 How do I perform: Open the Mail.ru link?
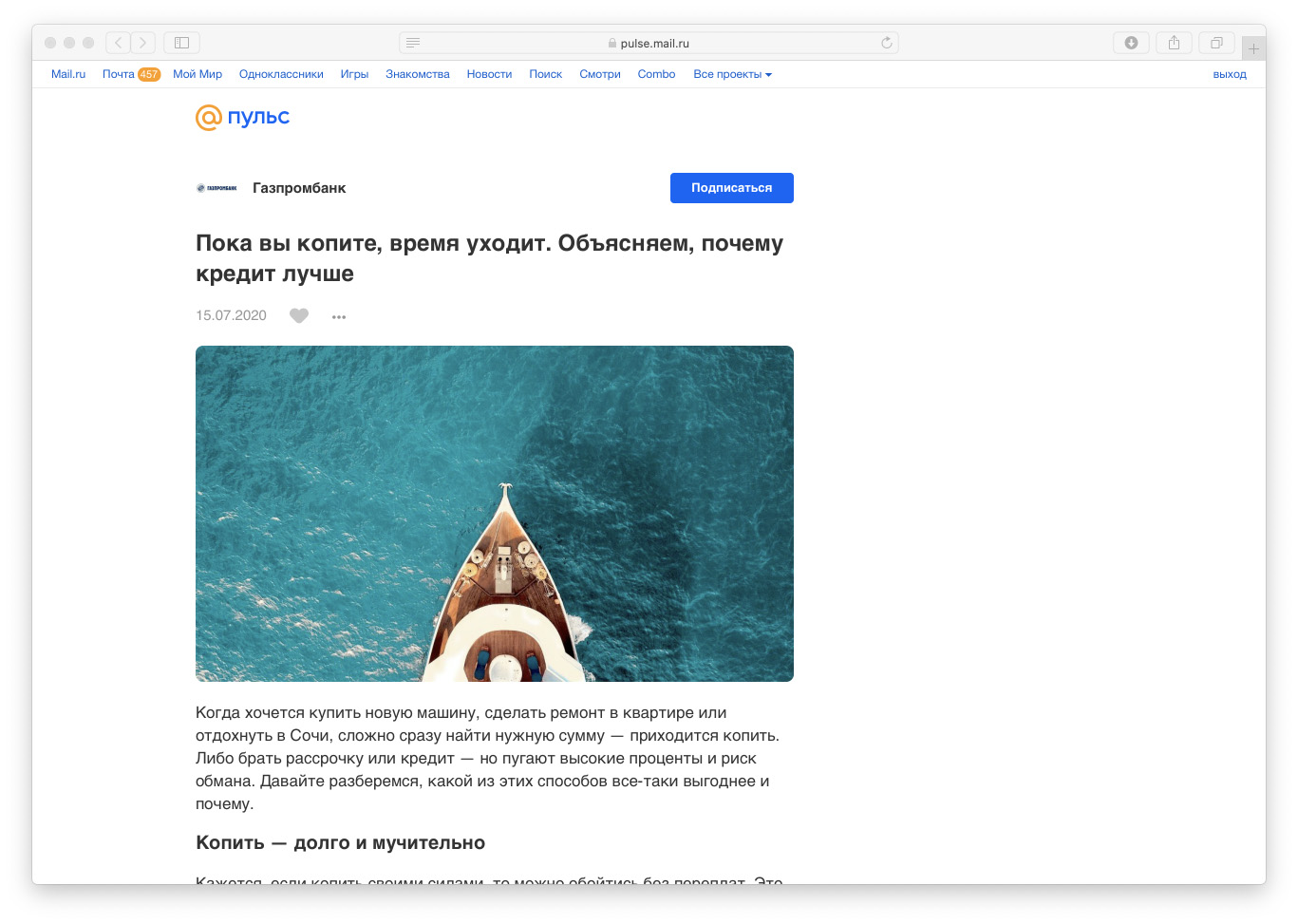tap(68, 74)
